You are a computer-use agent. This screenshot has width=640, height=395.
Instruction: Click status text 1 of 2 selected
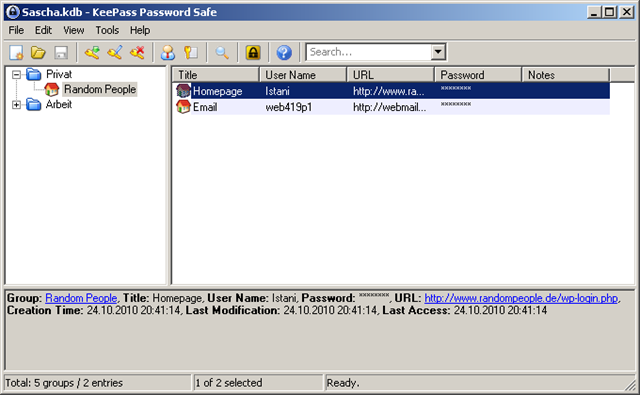pos(229,383)
